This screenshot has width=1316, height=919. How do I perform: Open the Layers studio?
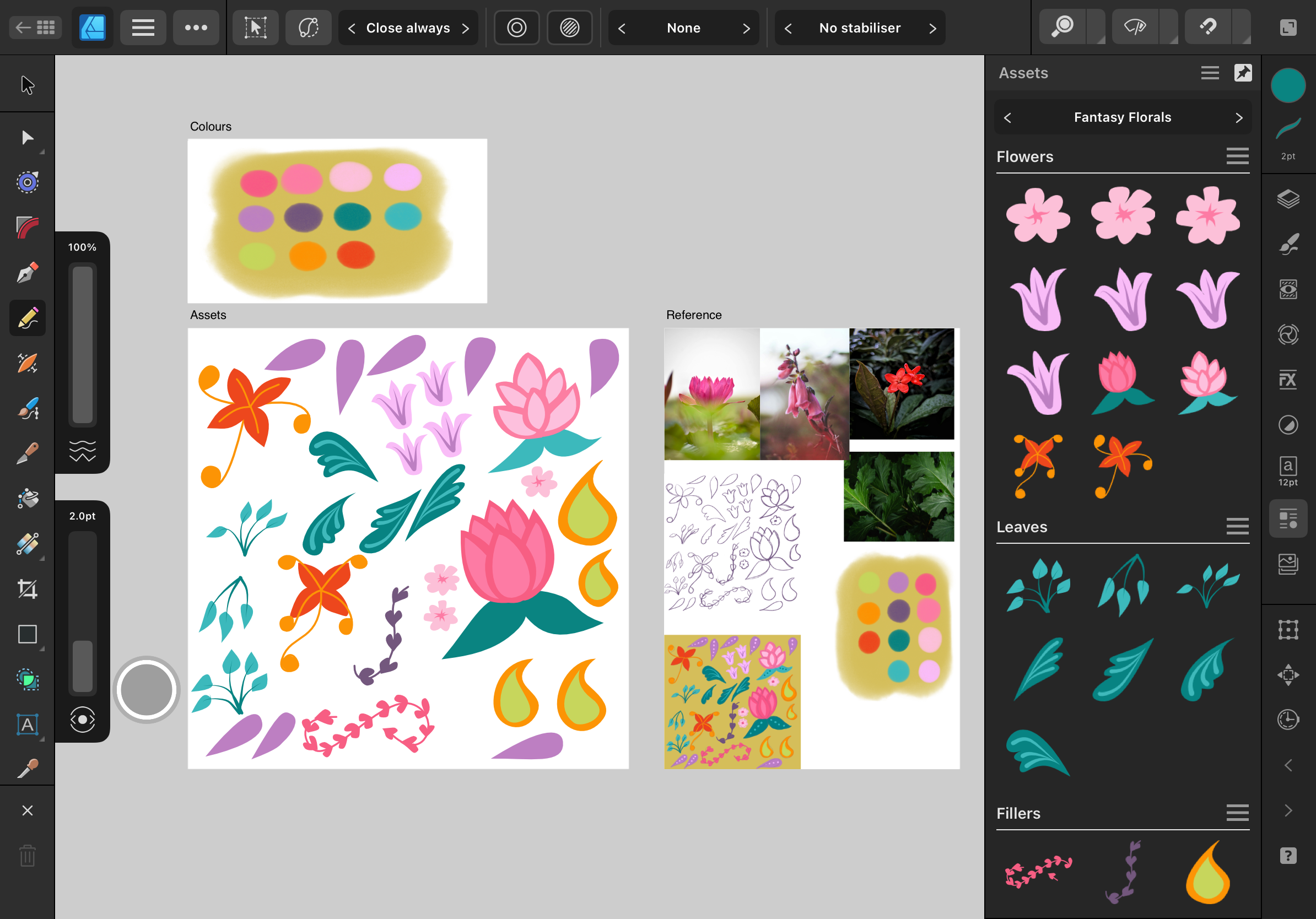click(x=1288, y=199)
